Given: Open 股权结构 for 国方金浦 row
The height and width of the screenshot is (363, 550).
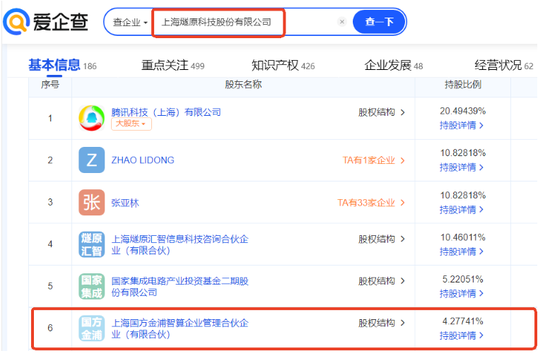Looking at the screenshot, I should (381, 323).
